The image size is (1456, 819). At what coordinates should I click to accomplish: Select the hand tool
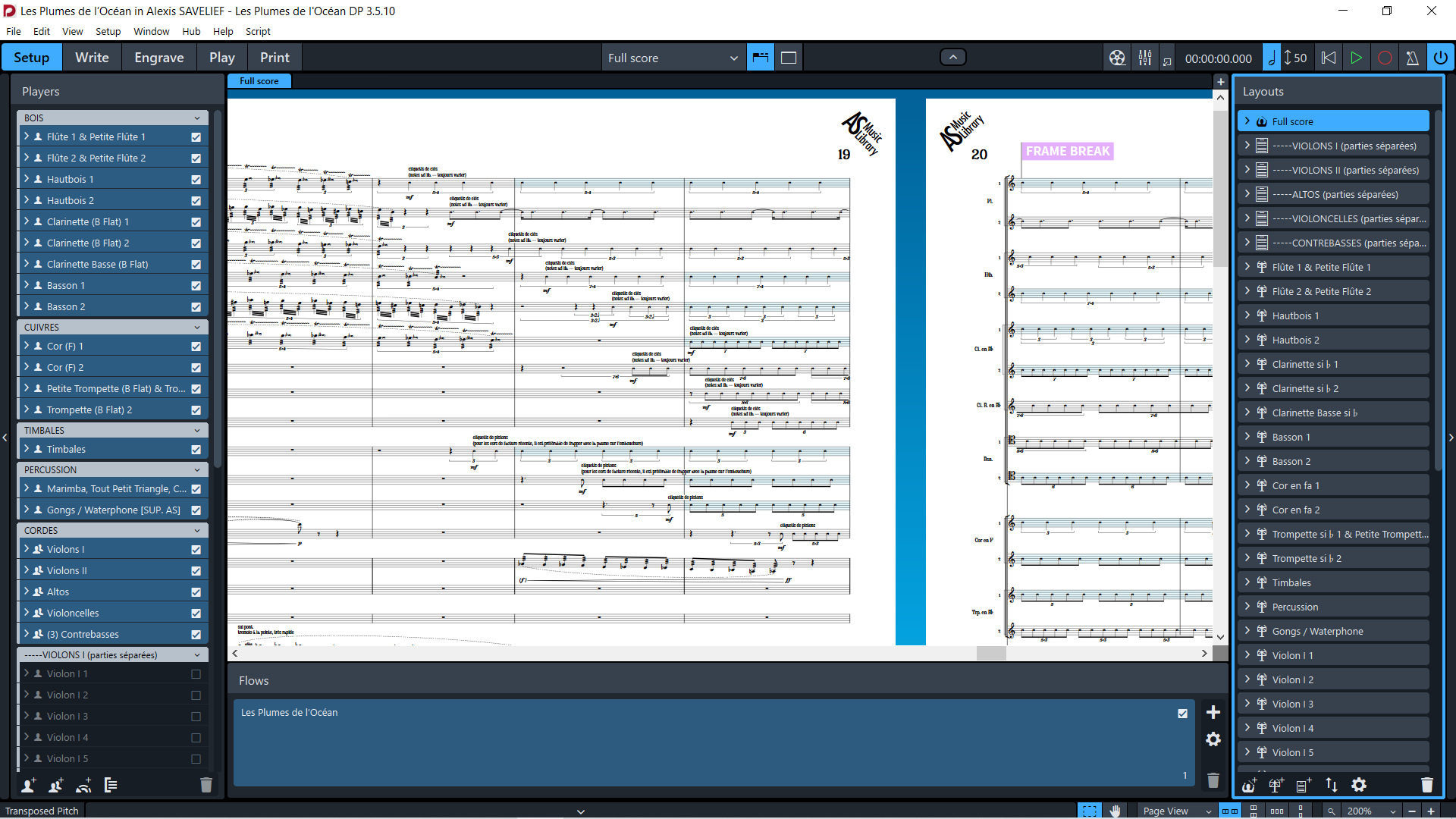tap(1116, 811)
